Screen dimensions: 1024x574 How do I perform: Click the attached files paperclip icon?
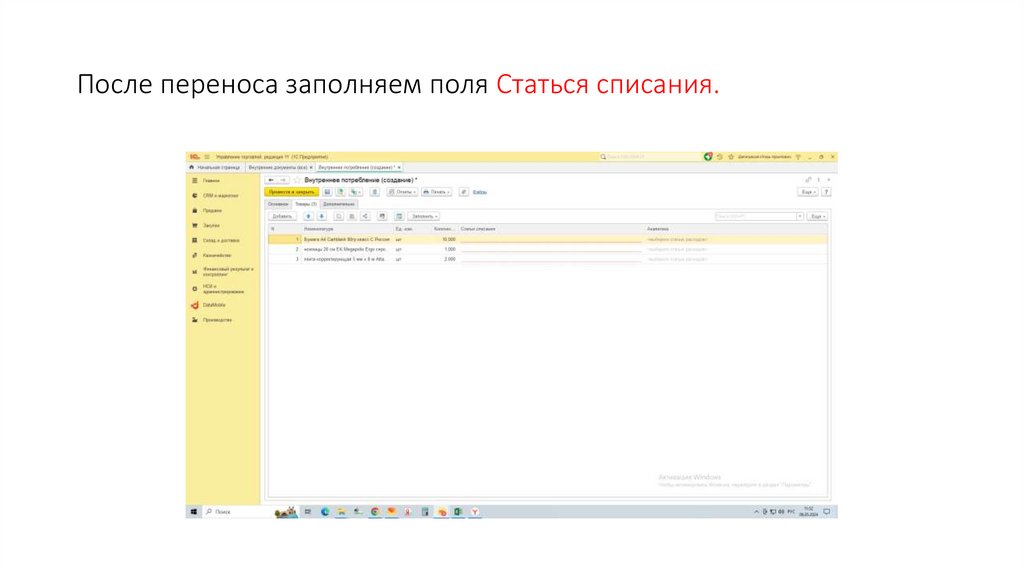pos(463,192)
